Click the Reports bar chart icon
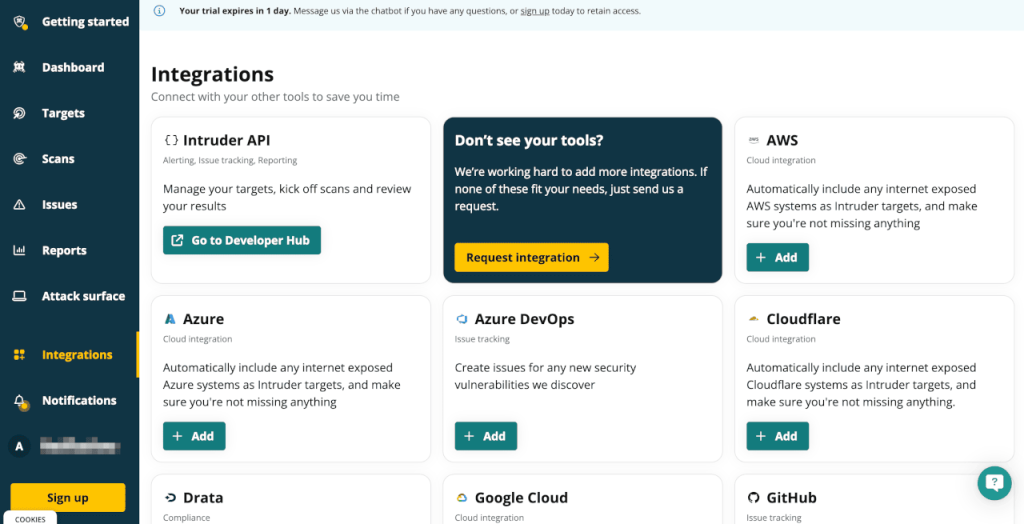 click(x=20, y=250)
